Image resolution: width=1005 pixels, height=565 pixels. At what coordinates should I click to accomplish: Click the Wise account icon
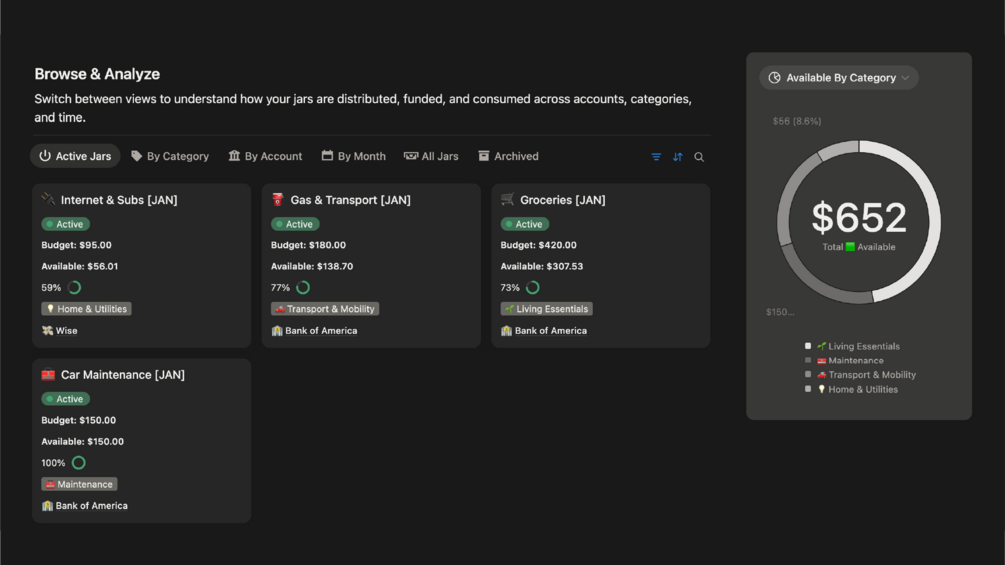point(47,331)
